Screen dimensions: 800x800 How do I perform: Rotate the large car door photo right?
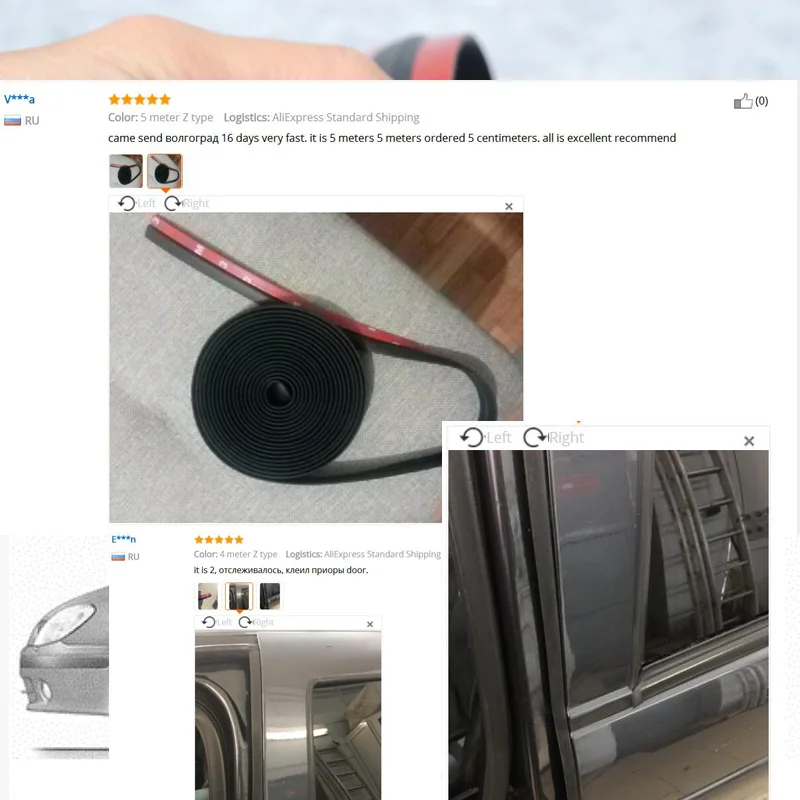(554, 437)
